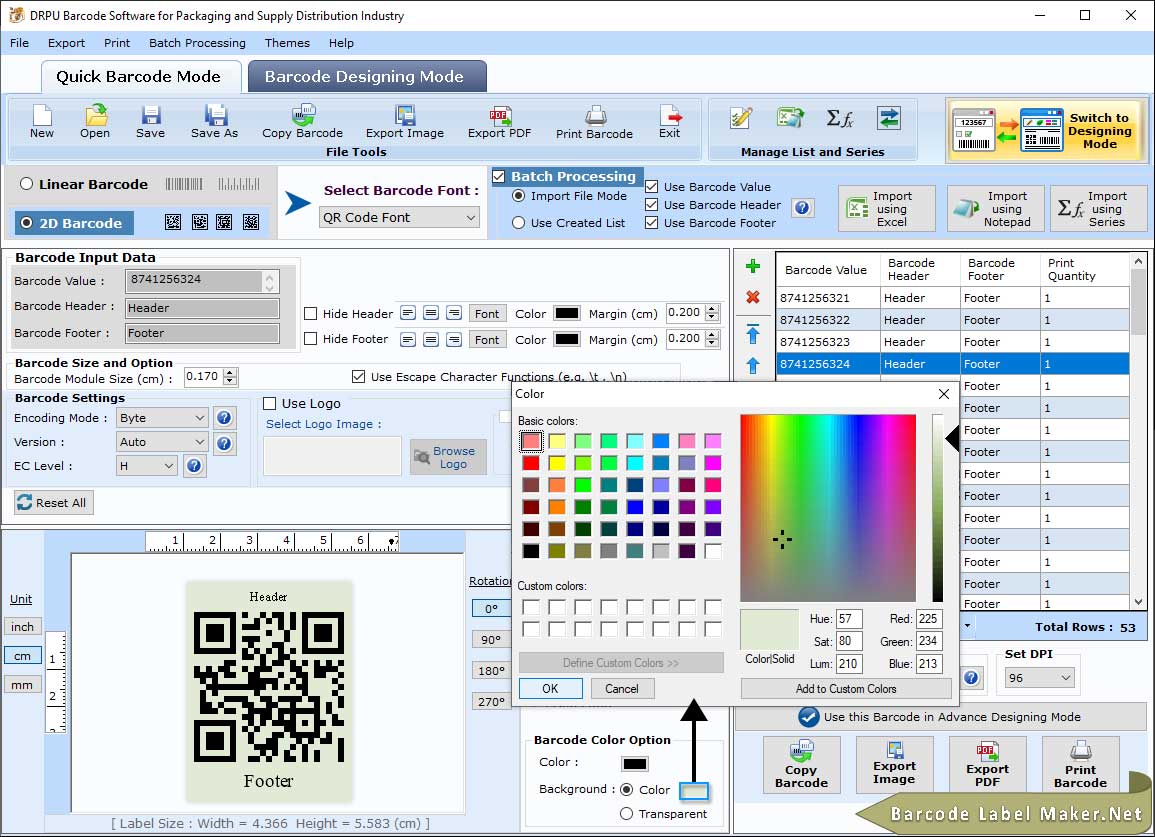This screenshot has height=837, width=1155.
Task: Switch to Barcode Designing Mode tab
Action: (x=367, y=77)
